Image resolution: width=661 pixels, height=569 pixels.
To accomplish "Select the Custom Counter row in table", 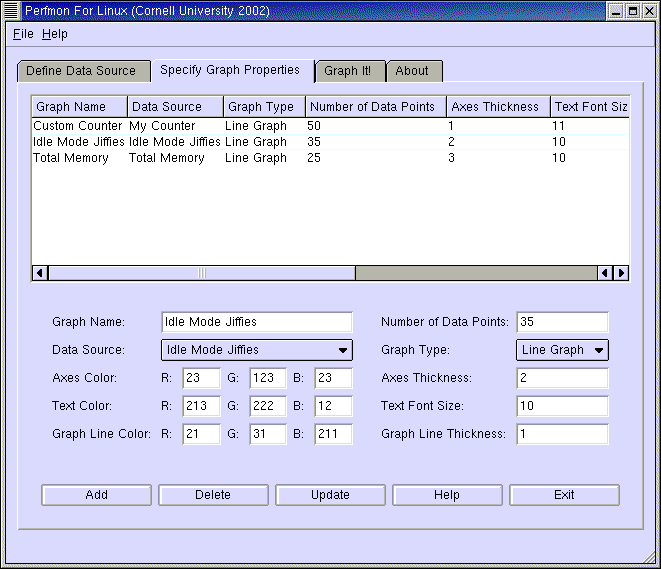I will coord(78,126).
